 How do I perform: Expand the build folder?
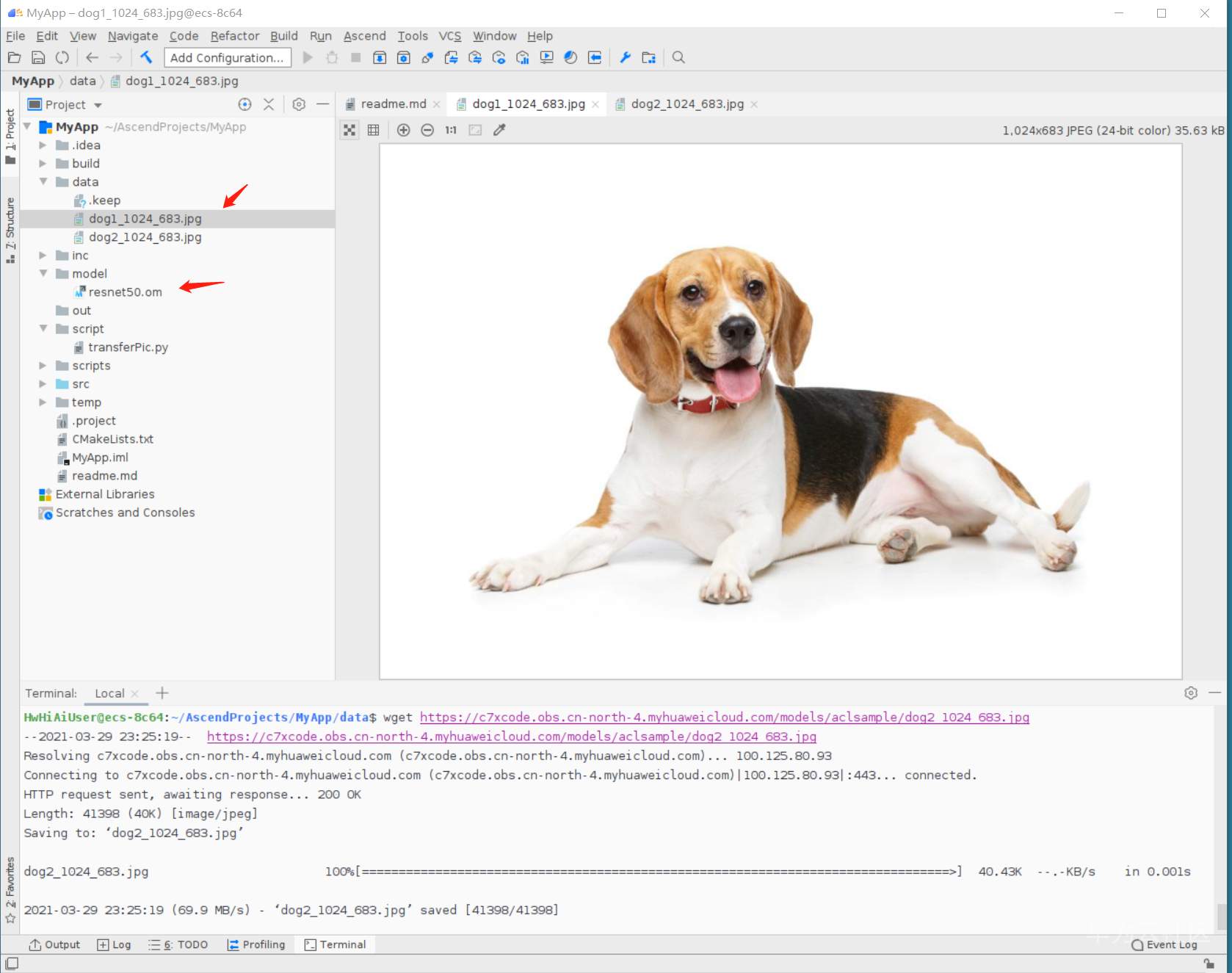click(x=43, y=164)
